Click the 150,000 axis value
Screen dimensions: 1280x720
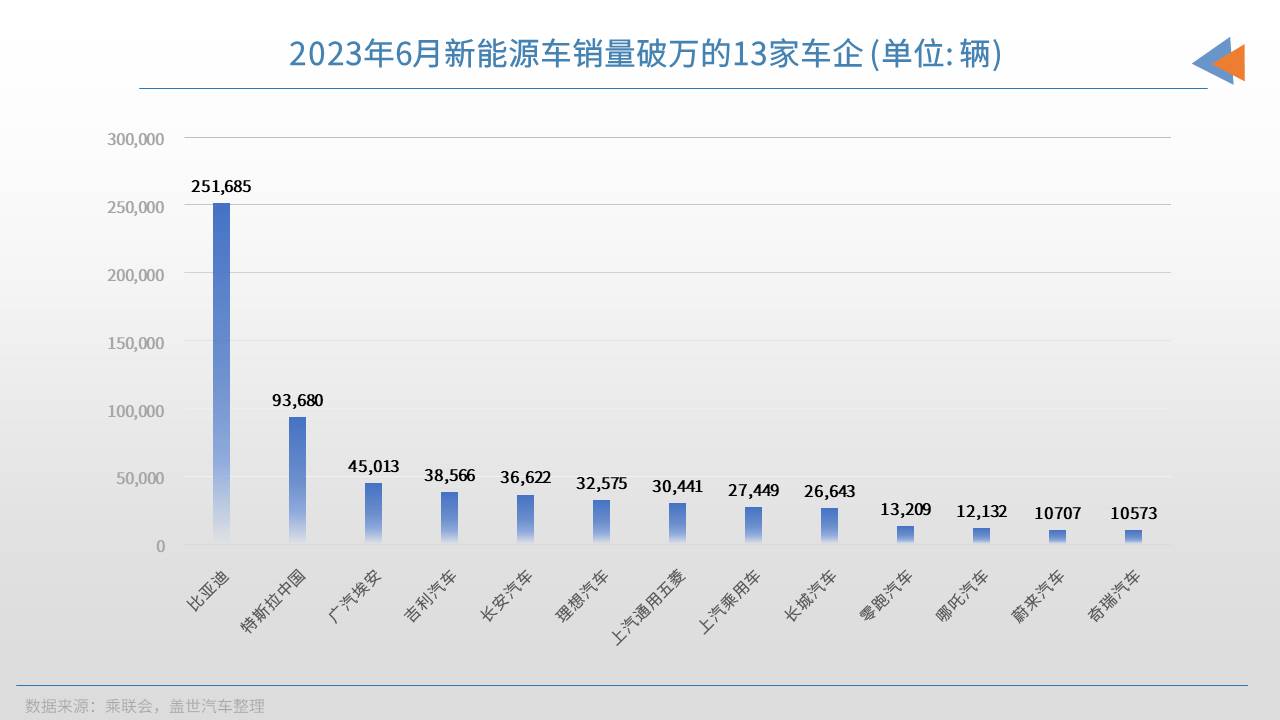point(136,342)
